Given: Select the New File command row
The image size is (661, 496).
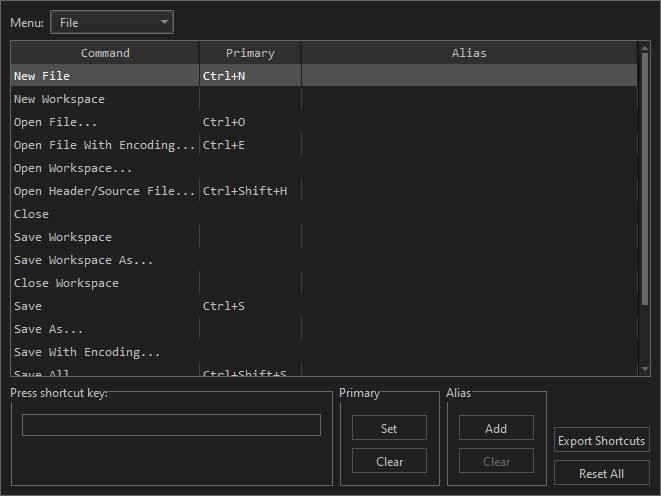Looking at the screenshot, I should click(324, 76).
